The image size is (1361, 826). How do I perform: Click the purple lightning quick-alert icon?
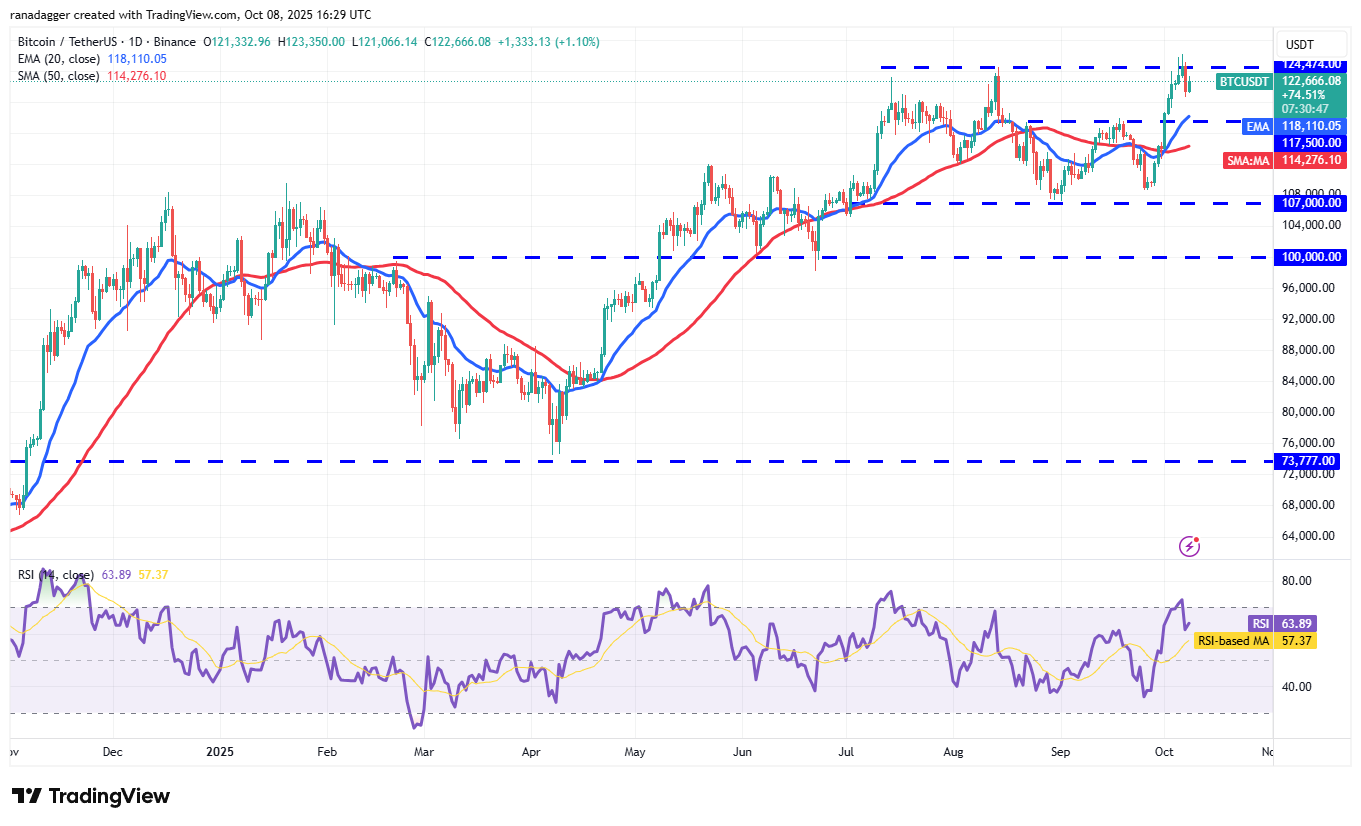tap(1189, 545)
